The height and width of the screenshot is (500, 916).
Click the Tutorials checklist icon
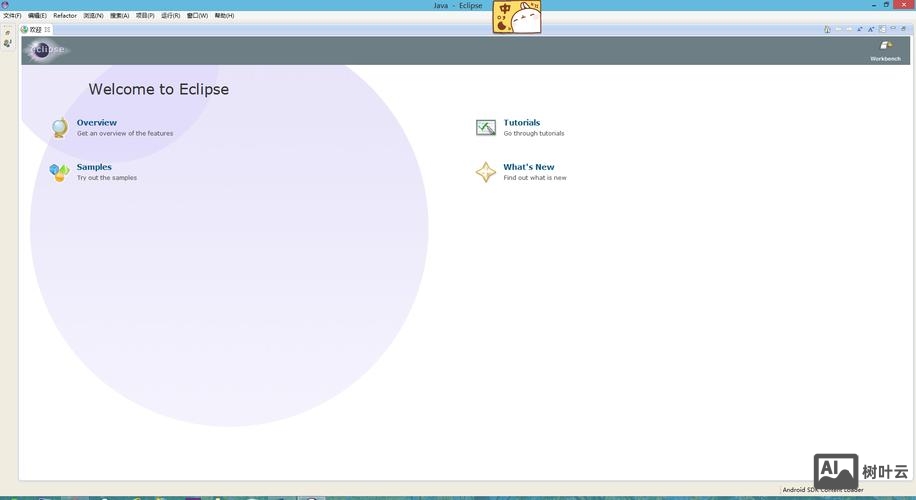(486, 127)
